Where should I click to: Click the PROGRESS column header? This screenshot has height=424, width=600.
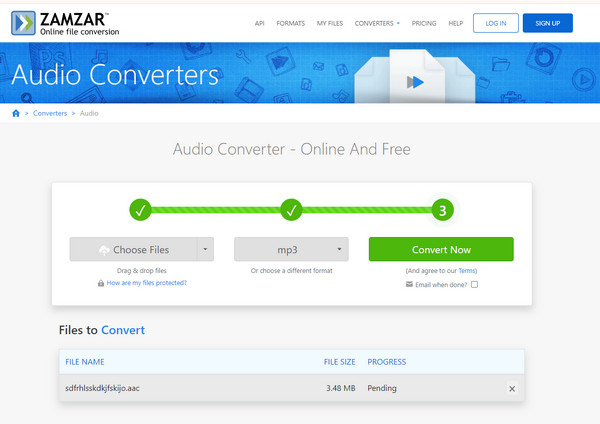pyautogui.click(x=386, y=362)
